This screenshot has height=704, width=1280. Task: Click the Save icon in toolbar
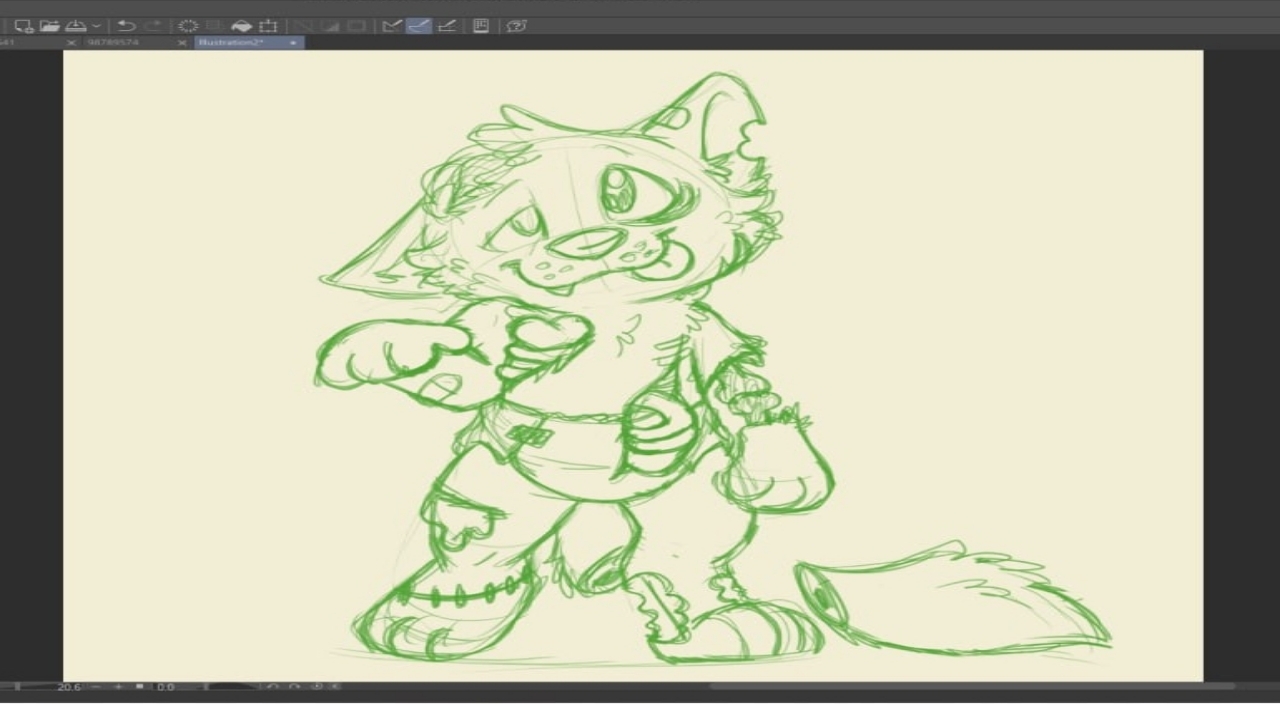pos(76,26)
